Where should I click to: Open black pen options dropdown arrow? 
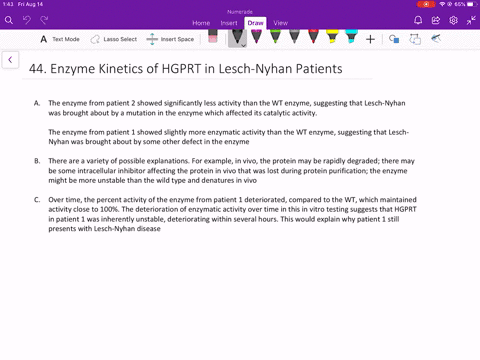pos(244,45)
